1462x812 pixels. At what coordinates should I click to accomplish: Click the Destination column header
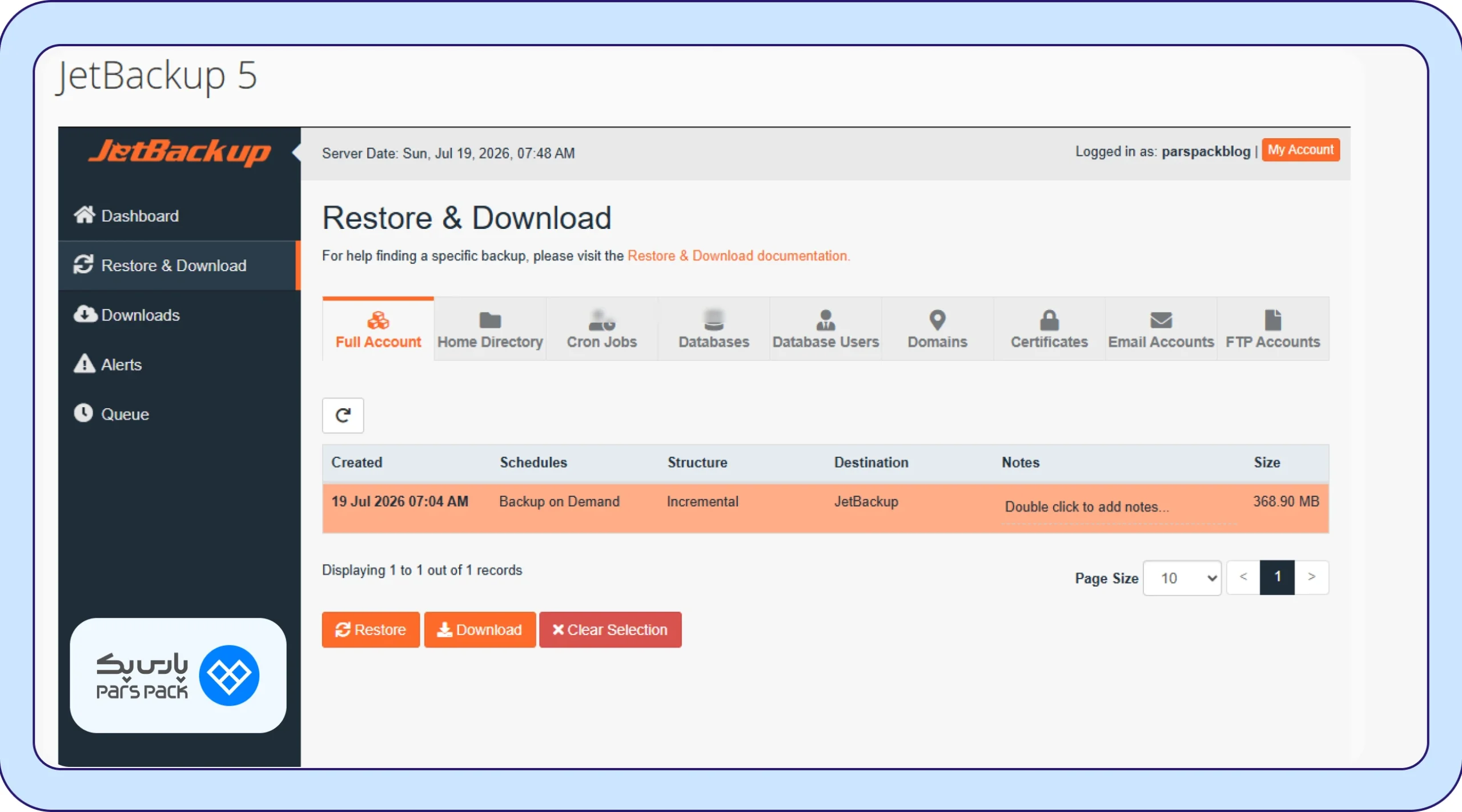[x=871, y=463]
